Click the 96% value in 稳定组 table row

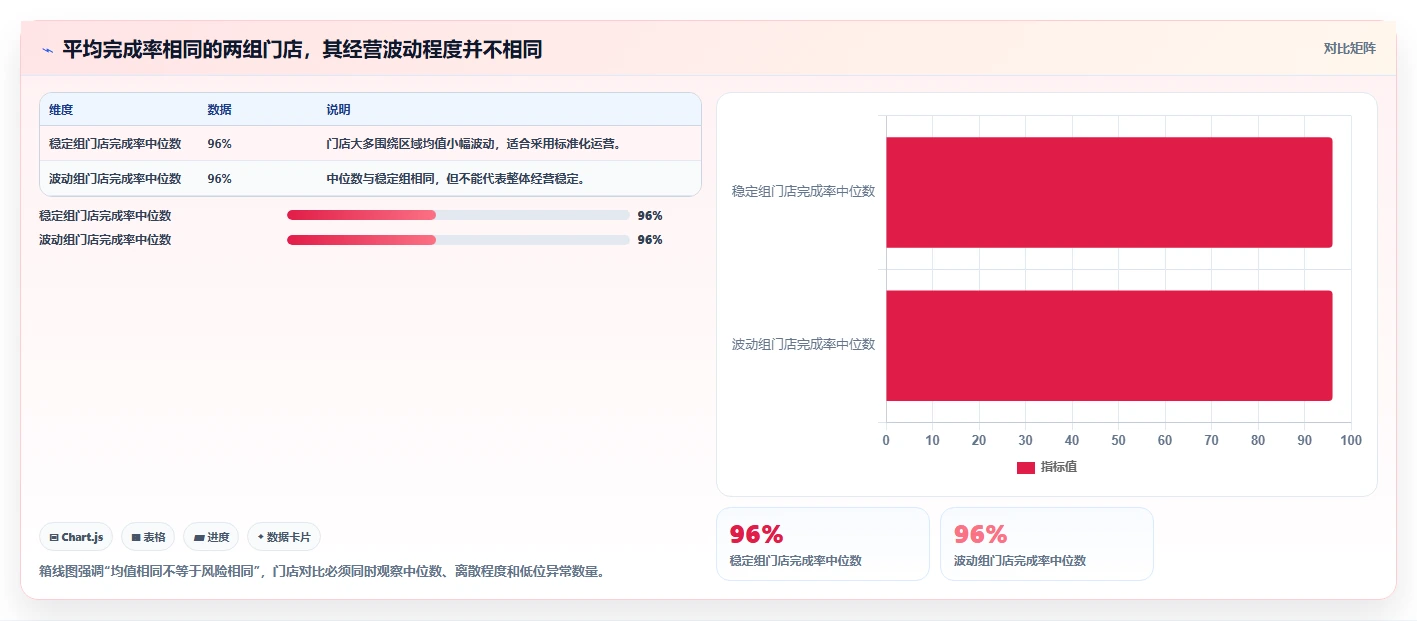coord(220,144)
